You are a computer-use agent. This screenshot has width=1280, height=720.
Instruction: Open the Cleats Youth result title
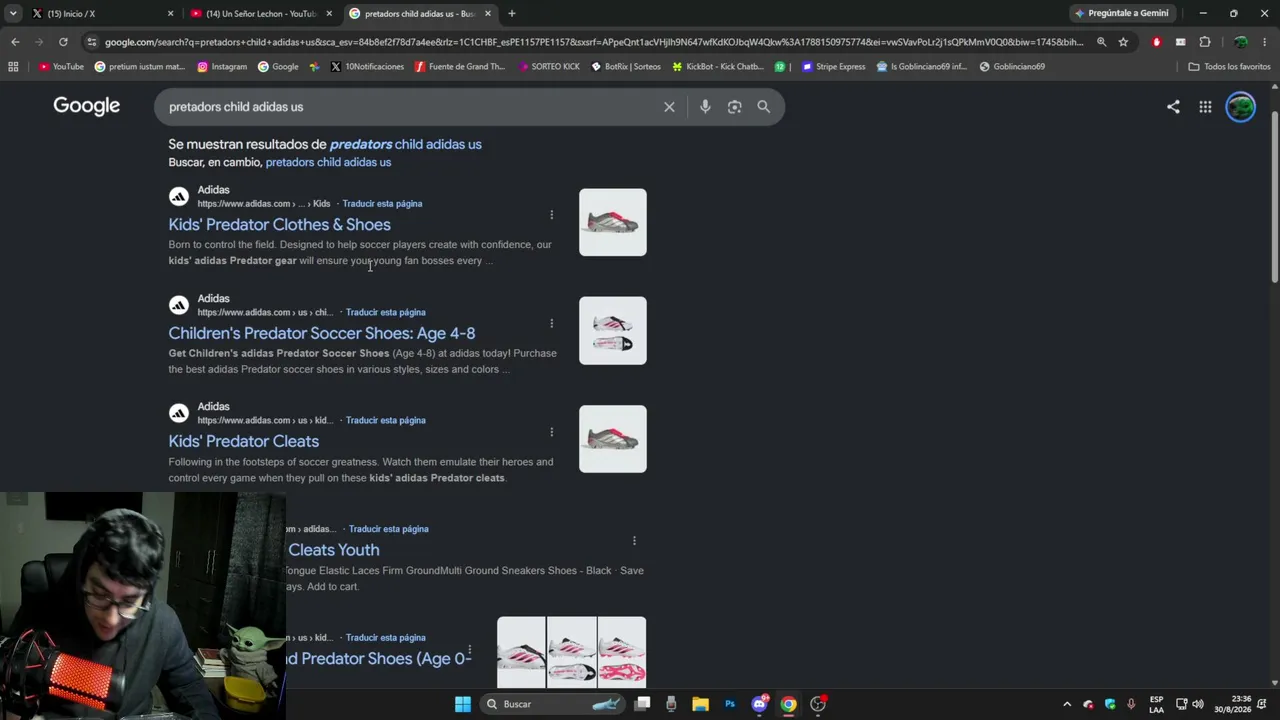point(334,550)
